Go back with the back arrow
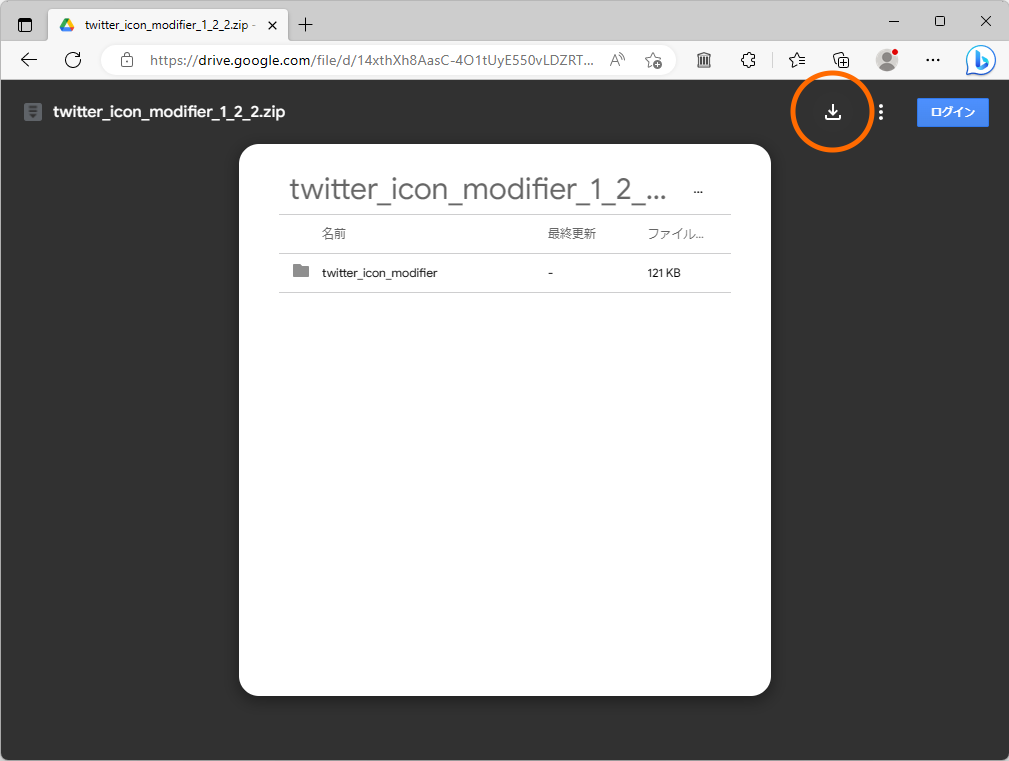1009x761 pixels. coord(28,60)
